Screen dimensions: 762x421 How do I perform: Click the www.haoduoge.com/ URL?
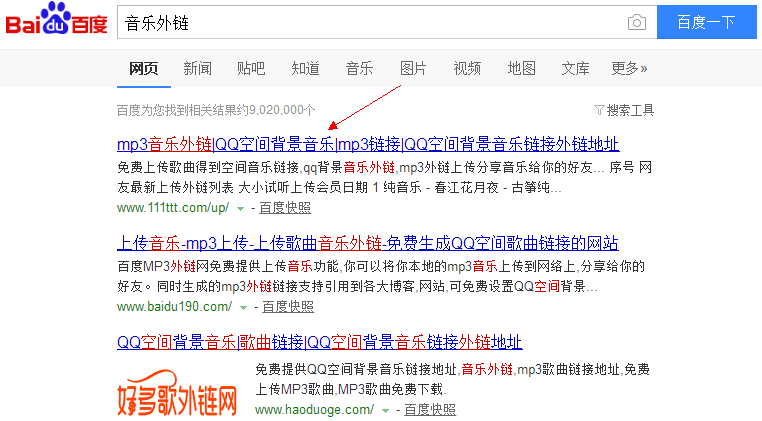click(315, 410)
